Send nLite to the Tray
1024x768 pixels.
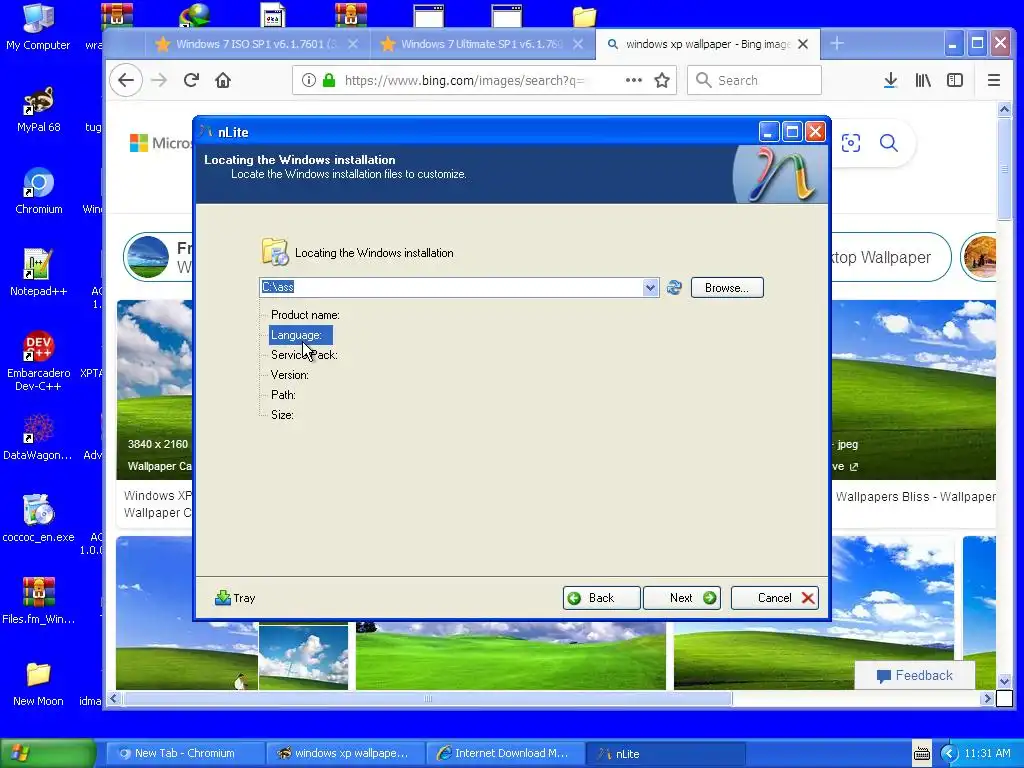[235, 598]
